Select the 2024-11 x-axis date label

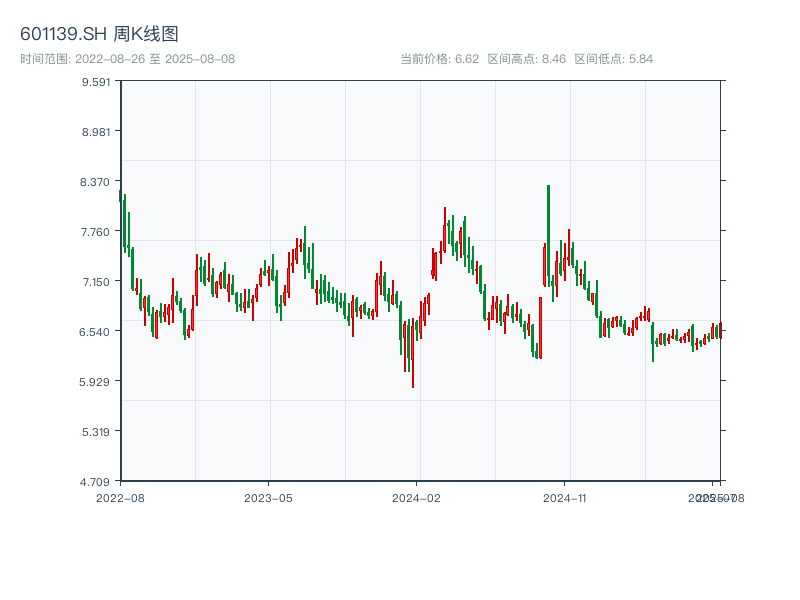coord(565,497)
